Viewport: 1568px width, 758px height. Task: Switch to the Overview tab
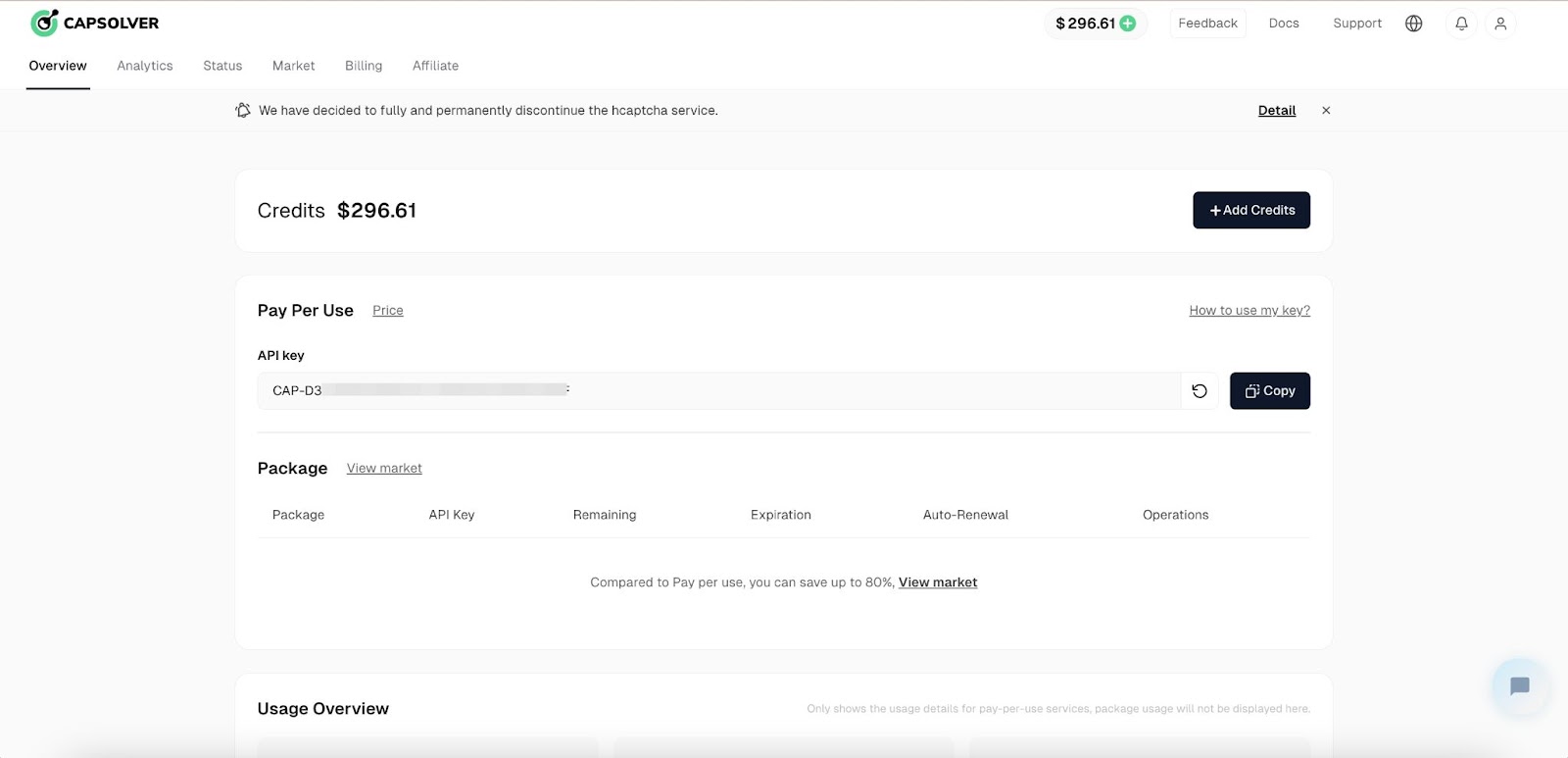click(58, 66)
